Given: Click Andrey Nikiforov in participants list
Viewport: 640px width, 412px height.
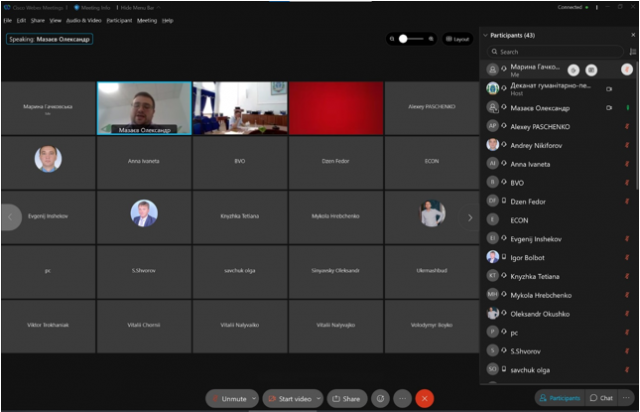Looking at the screenshot, I should 558,145.
